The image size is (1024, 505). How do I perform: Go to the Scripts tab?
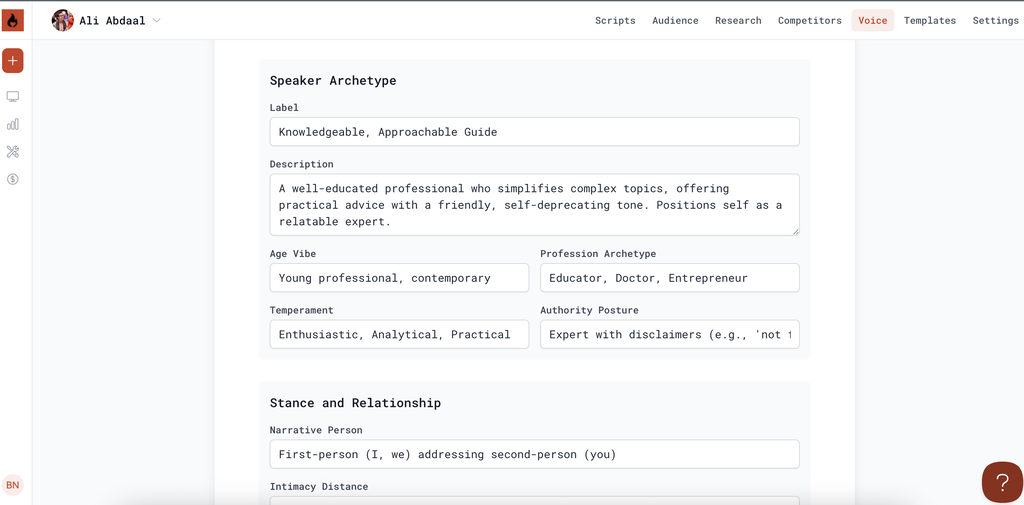click(x=615, y=21)
